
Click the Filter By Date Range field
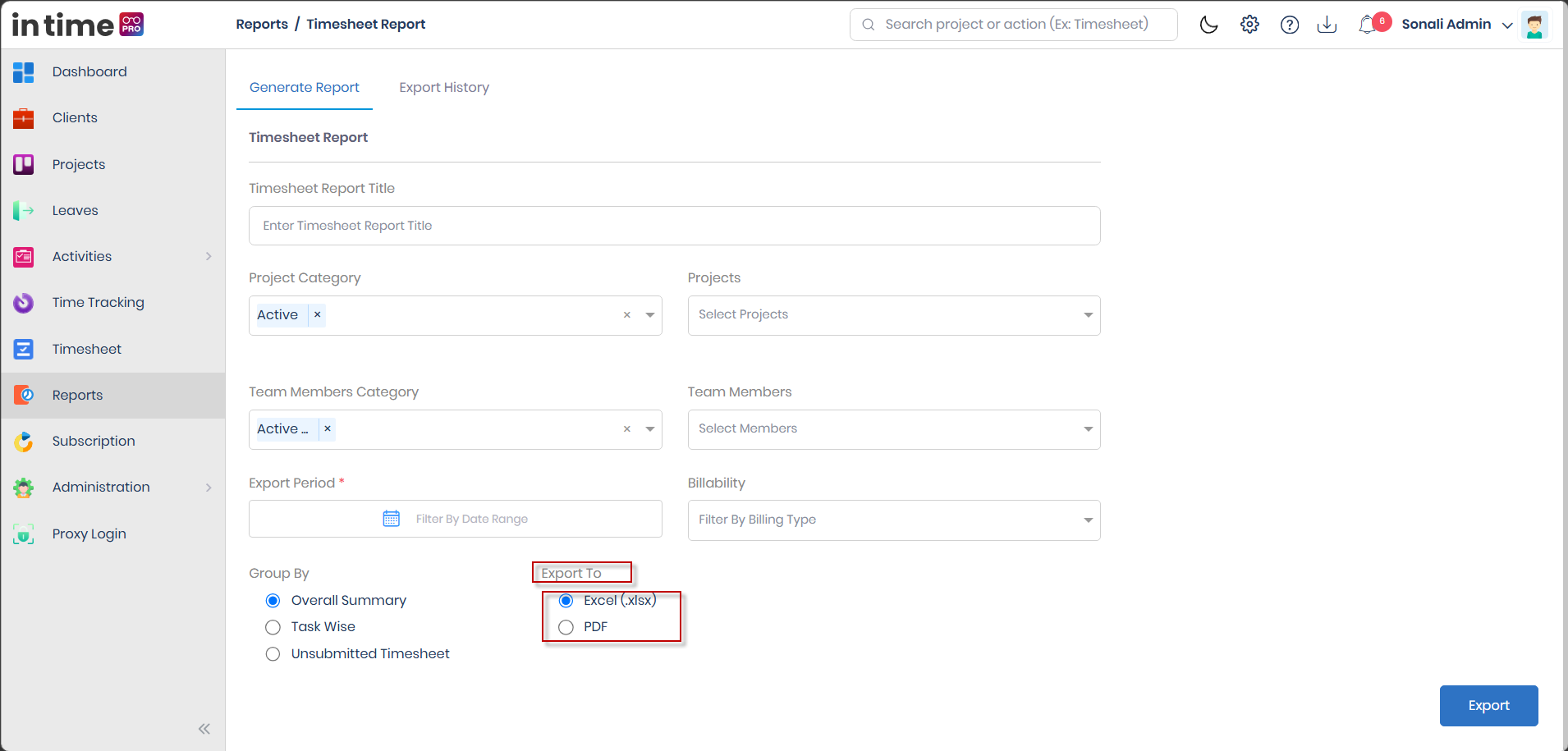coord(456,519)
